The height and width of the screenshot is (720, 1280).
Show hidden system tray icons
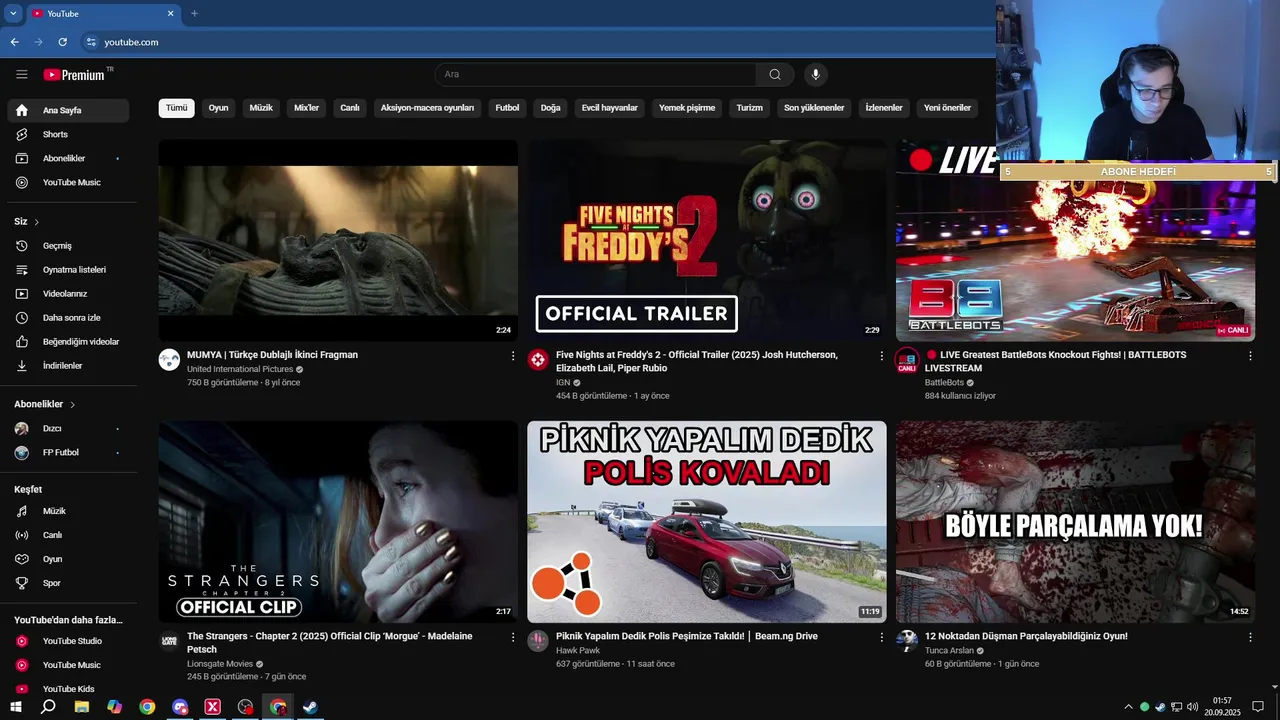[1129, 707]
